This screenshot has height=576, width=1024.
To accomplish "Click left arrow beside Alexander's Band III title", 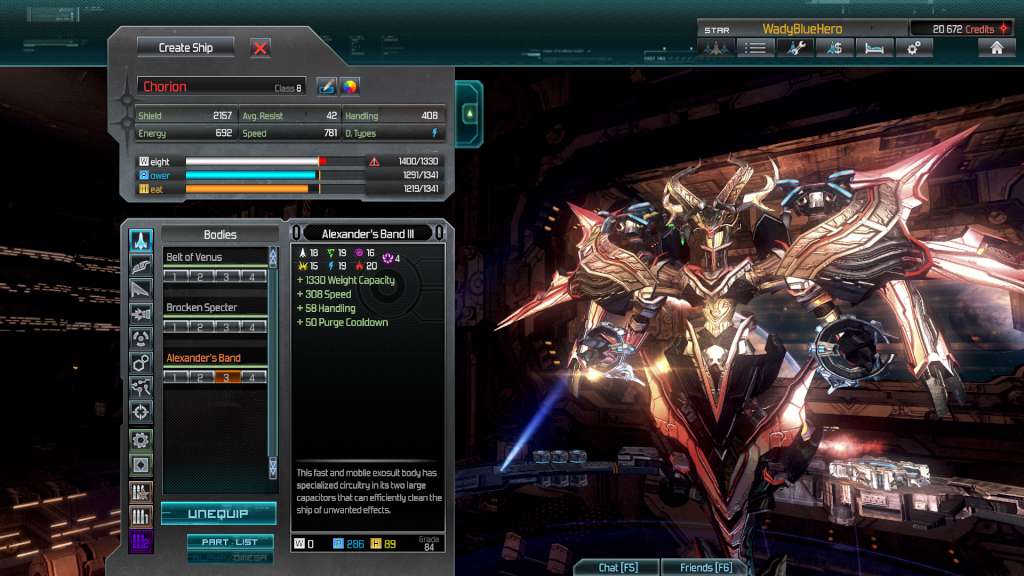I will coord(296,232).
